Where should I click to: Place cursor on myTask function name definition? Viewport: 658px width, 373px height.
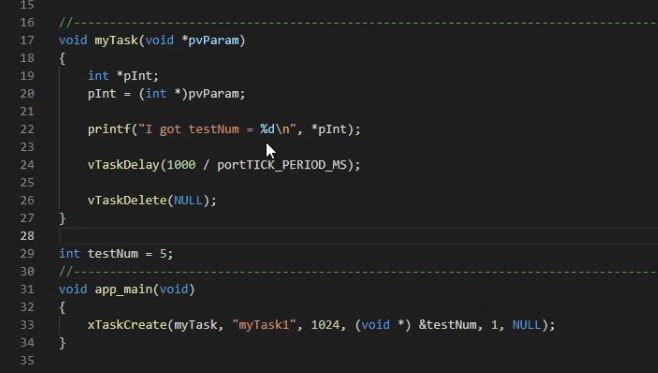tap(116, 40)
